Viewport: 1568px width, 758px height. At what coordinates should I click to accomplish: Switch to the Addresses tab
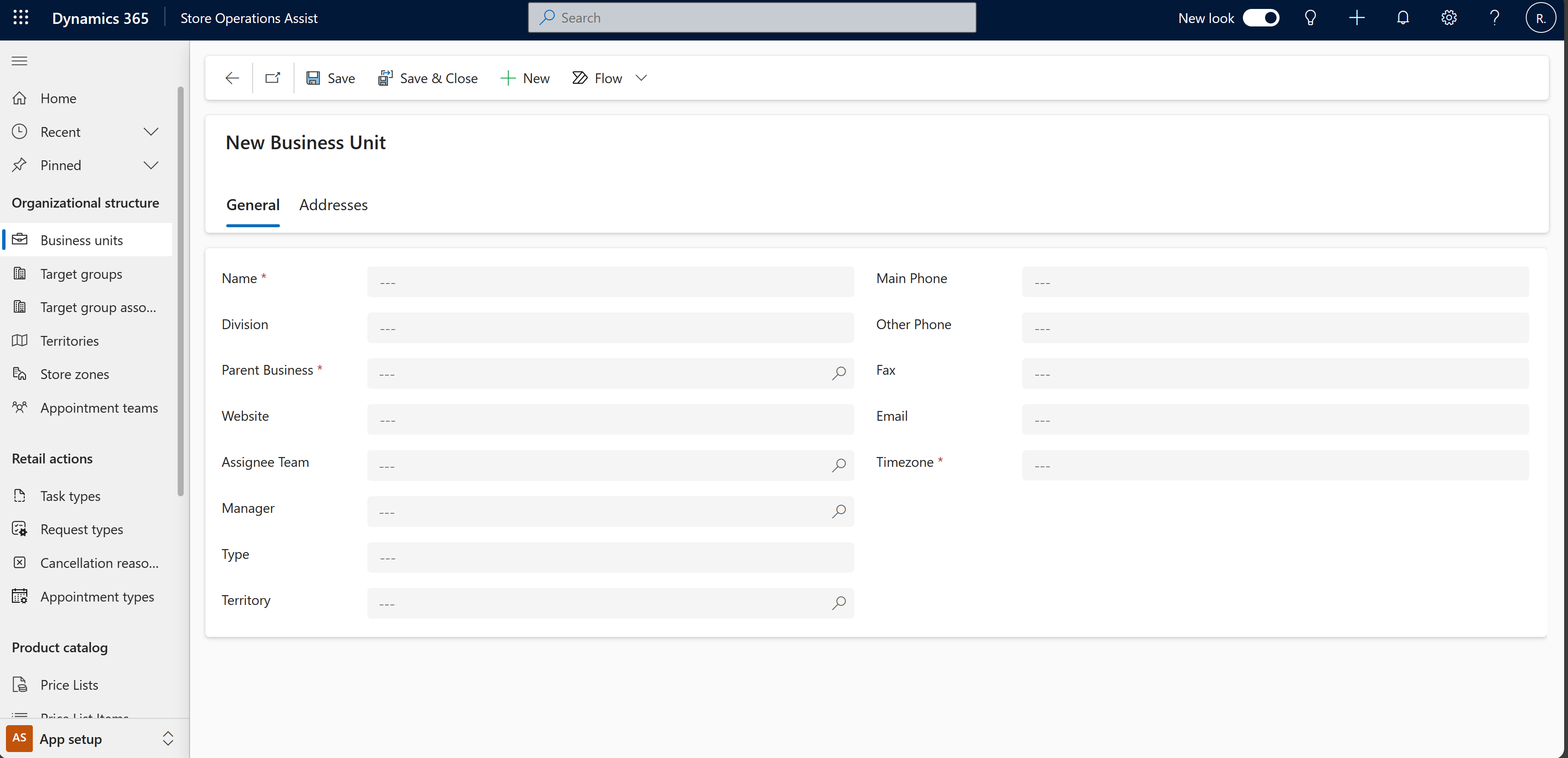click(333, 204)
